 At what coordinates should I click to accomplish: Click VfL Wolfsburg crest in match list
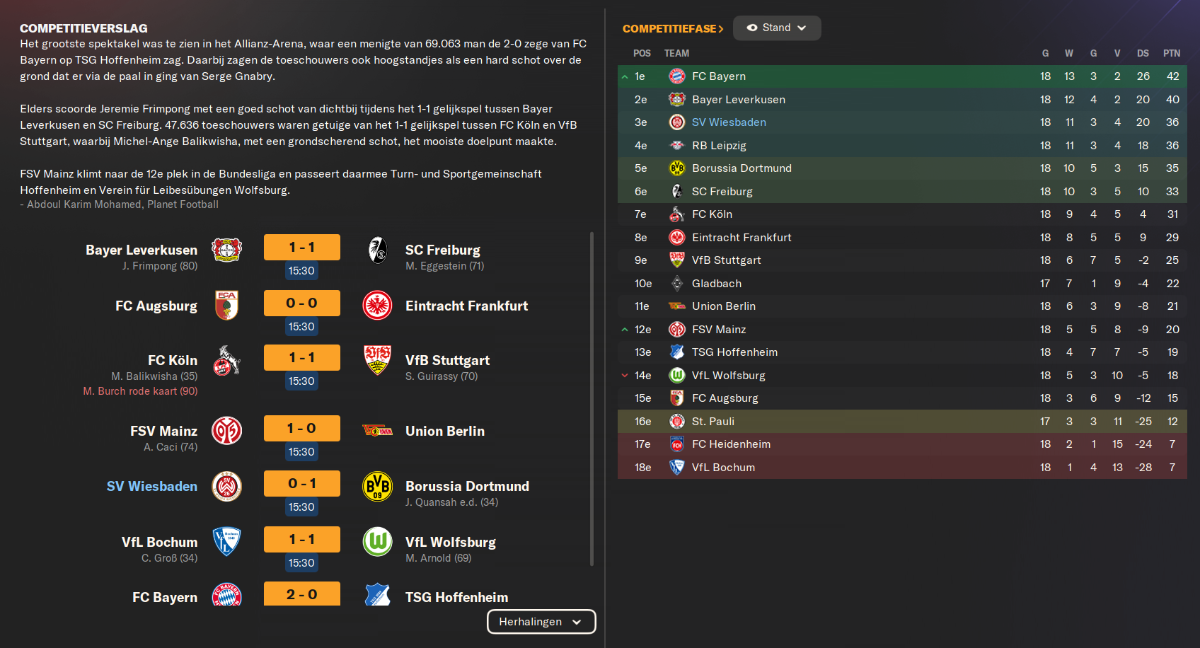pos(377,542)
